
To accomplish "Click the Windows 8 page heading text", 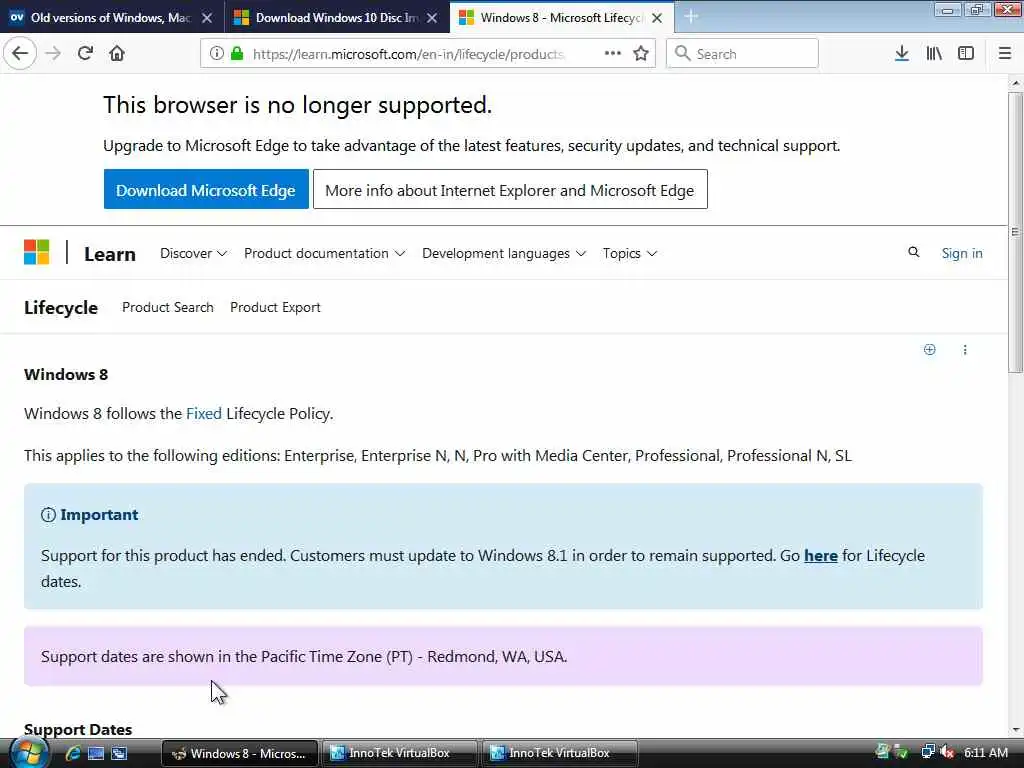I will coord(66,374).
